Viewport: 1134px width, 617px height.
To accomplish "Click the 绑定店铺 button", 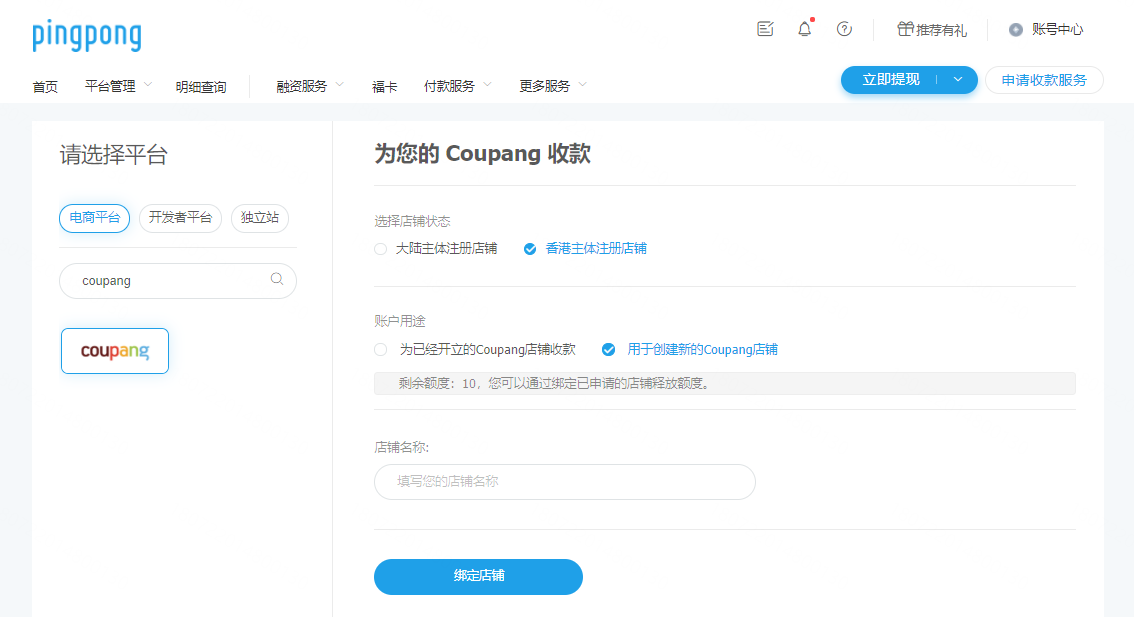I will pyautogui.click(x=478, y=576).
